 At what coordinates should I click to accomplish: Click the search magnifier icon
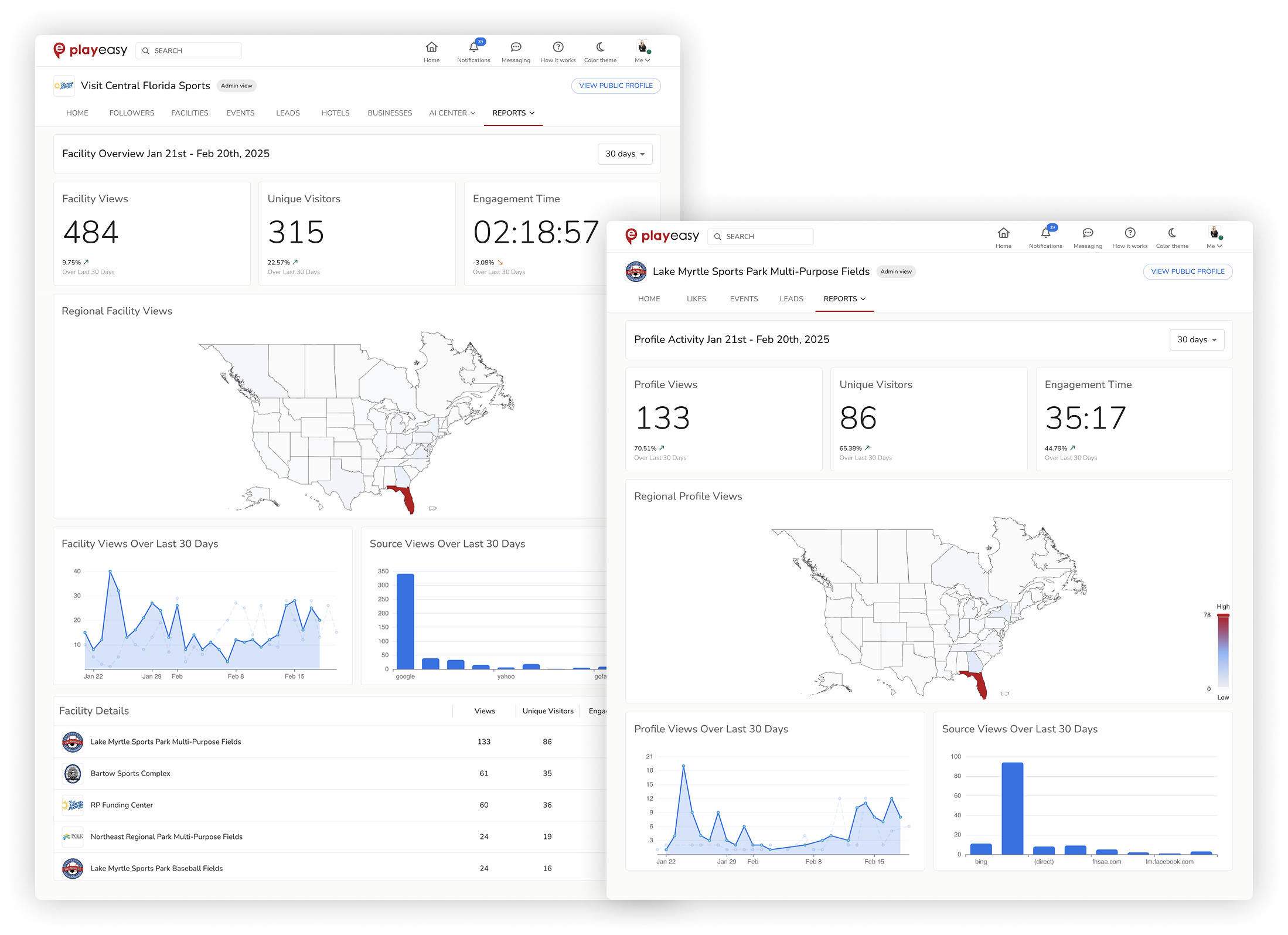[146, 51]
